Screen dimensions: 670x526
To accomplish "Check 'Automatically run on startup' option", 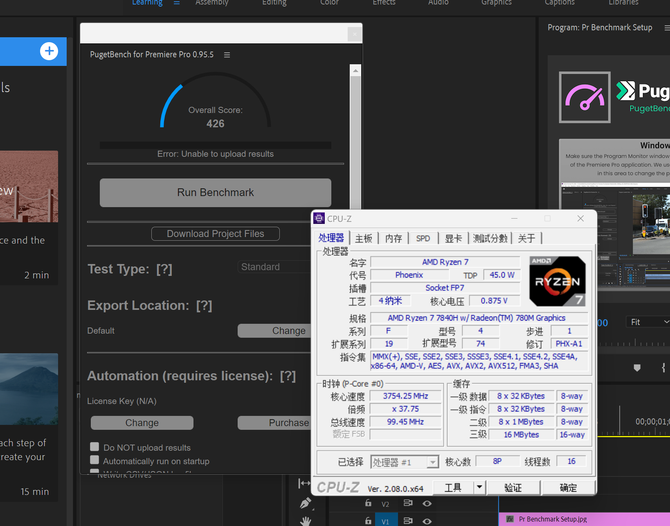I will (94, 461).
